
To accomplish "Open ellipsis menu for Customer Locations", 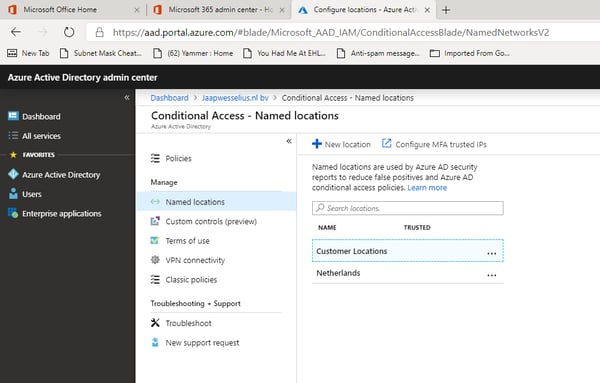I will click(x=492, y=253).
